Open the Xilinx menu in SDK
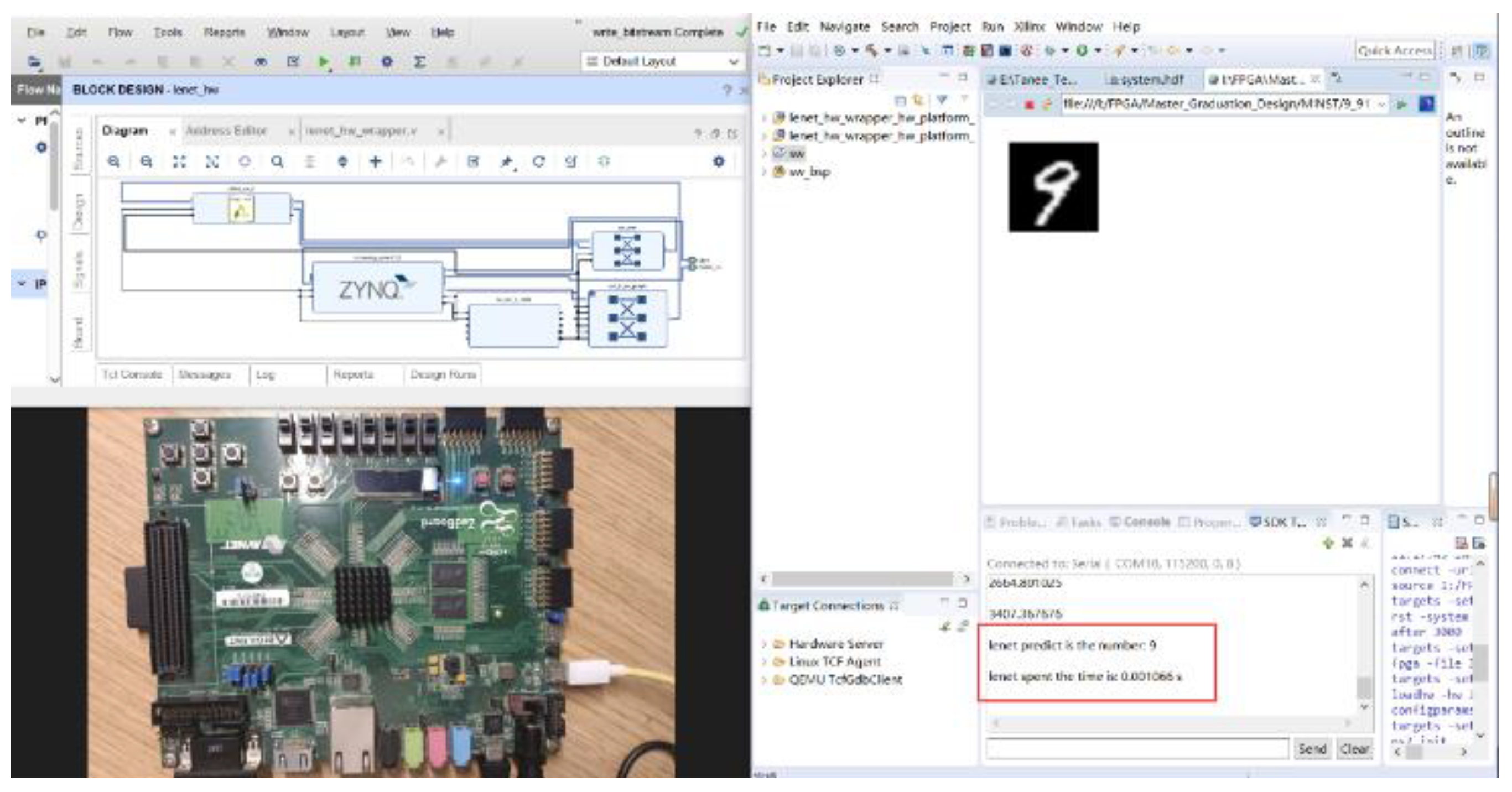The height and width of the screenshot is (792, 1512). [1030, 27]
